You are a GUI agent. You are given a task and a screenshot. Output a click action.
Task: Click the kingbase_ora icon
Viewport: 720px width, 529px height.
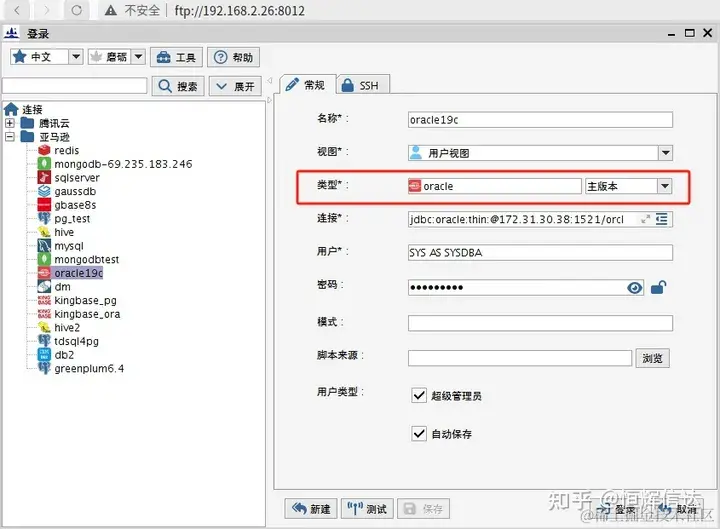(44, 314)
